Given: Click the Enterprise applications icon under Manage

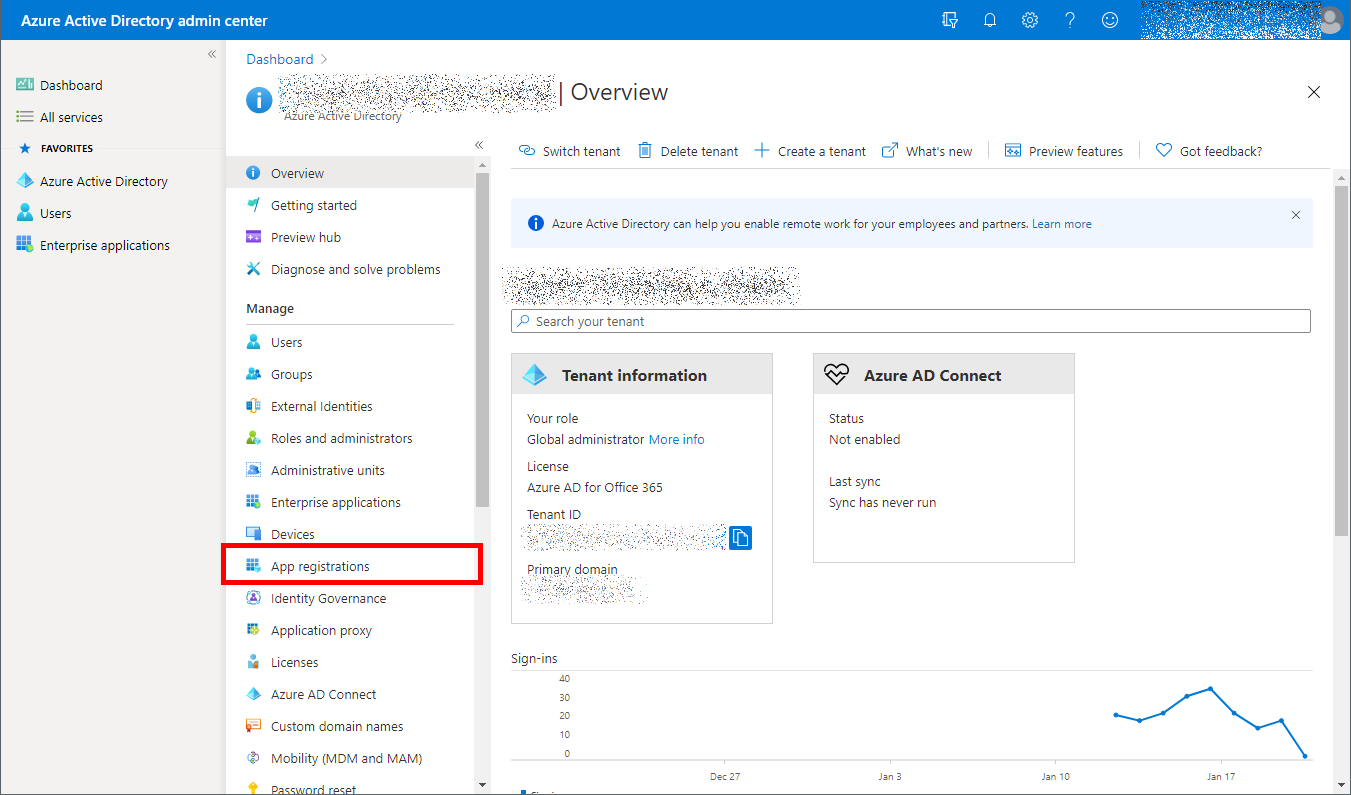Looking at the screenshot, I should click(x=253, y=502).
